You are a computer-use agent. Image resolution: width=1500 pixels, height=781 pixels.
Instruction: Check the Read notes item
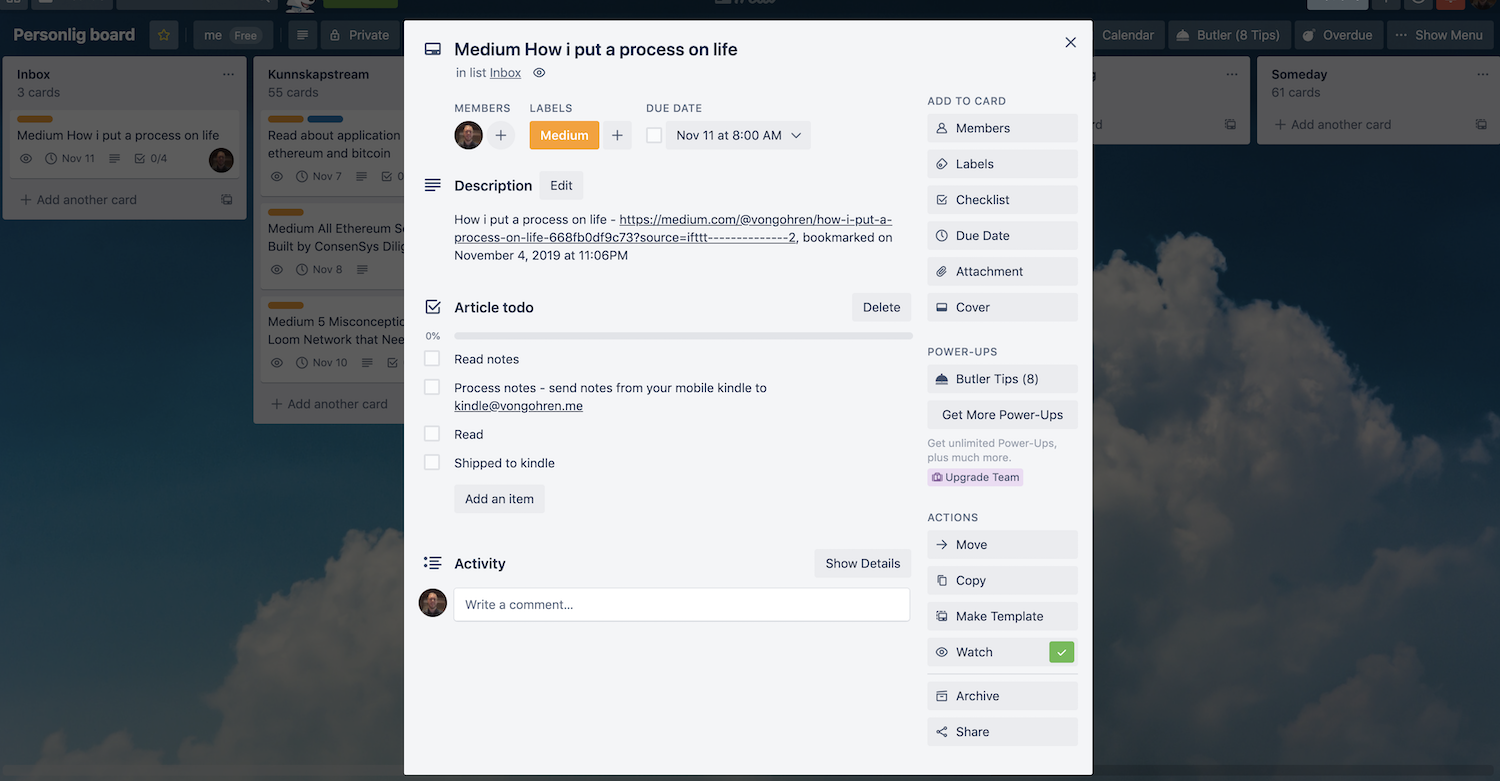432,358
